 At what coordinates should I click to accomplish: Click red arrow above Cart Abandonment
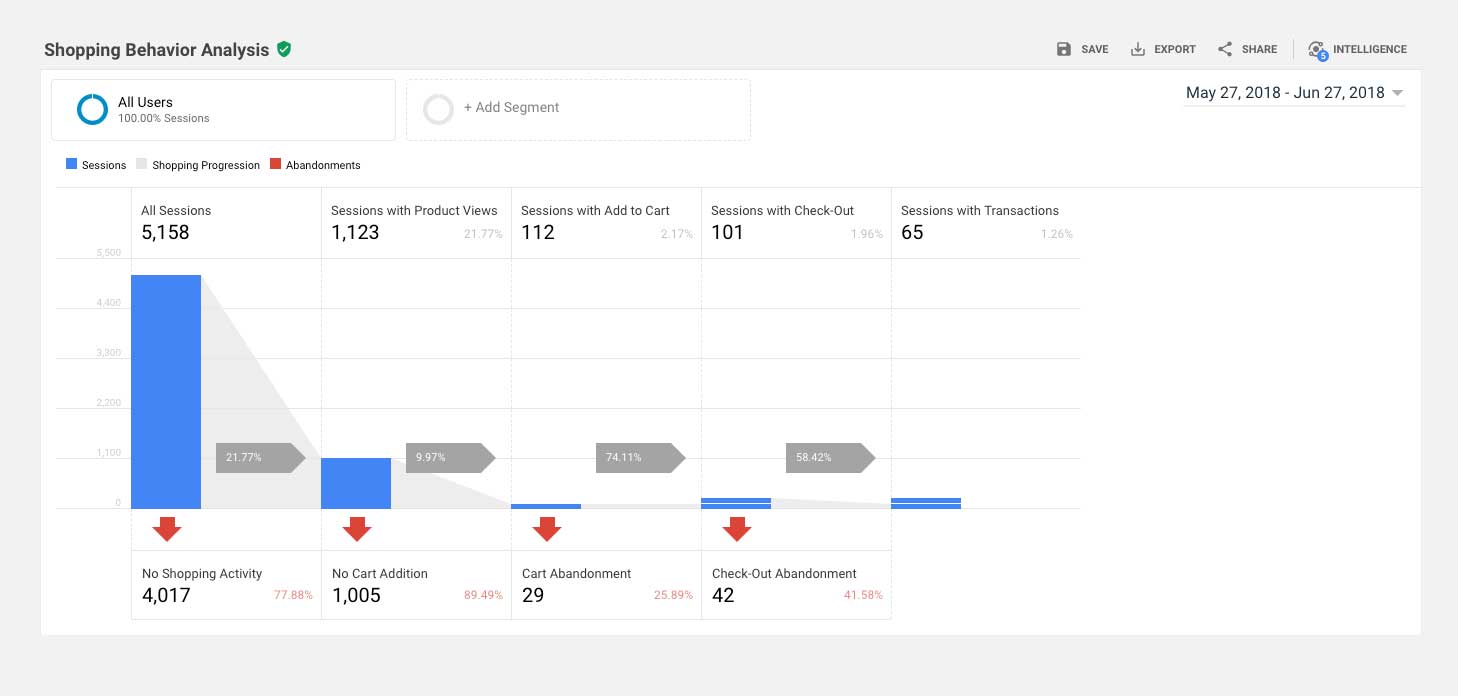coord(547,529)
